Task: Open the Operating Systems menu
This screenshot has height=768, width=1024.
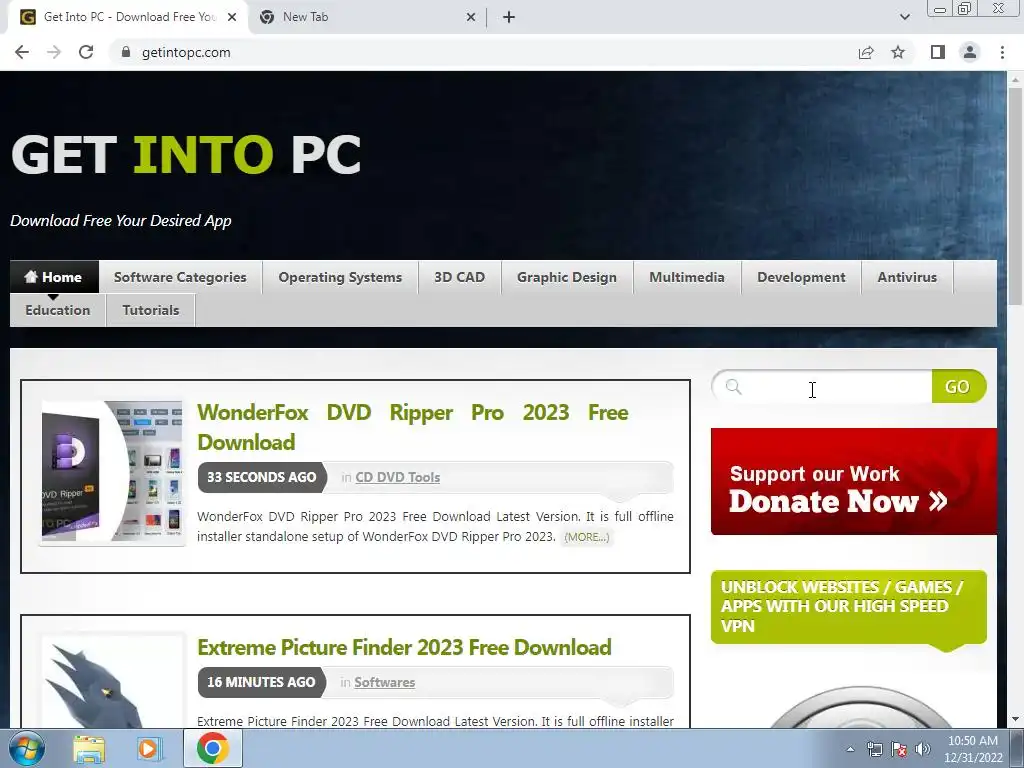Action: (x=340, y=277)
